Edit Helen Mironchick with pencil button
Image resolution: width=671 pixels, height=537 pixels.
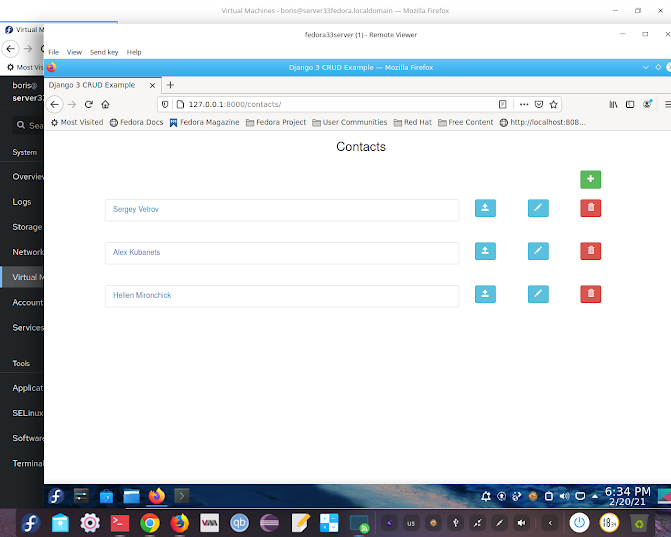pos(538,294)
